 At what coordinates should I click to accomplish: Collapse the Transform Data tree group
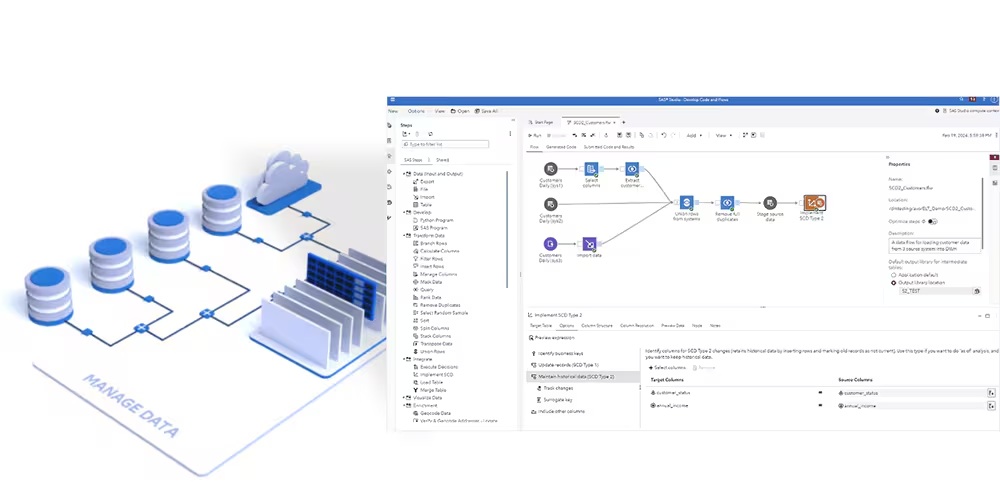point(404,235)
